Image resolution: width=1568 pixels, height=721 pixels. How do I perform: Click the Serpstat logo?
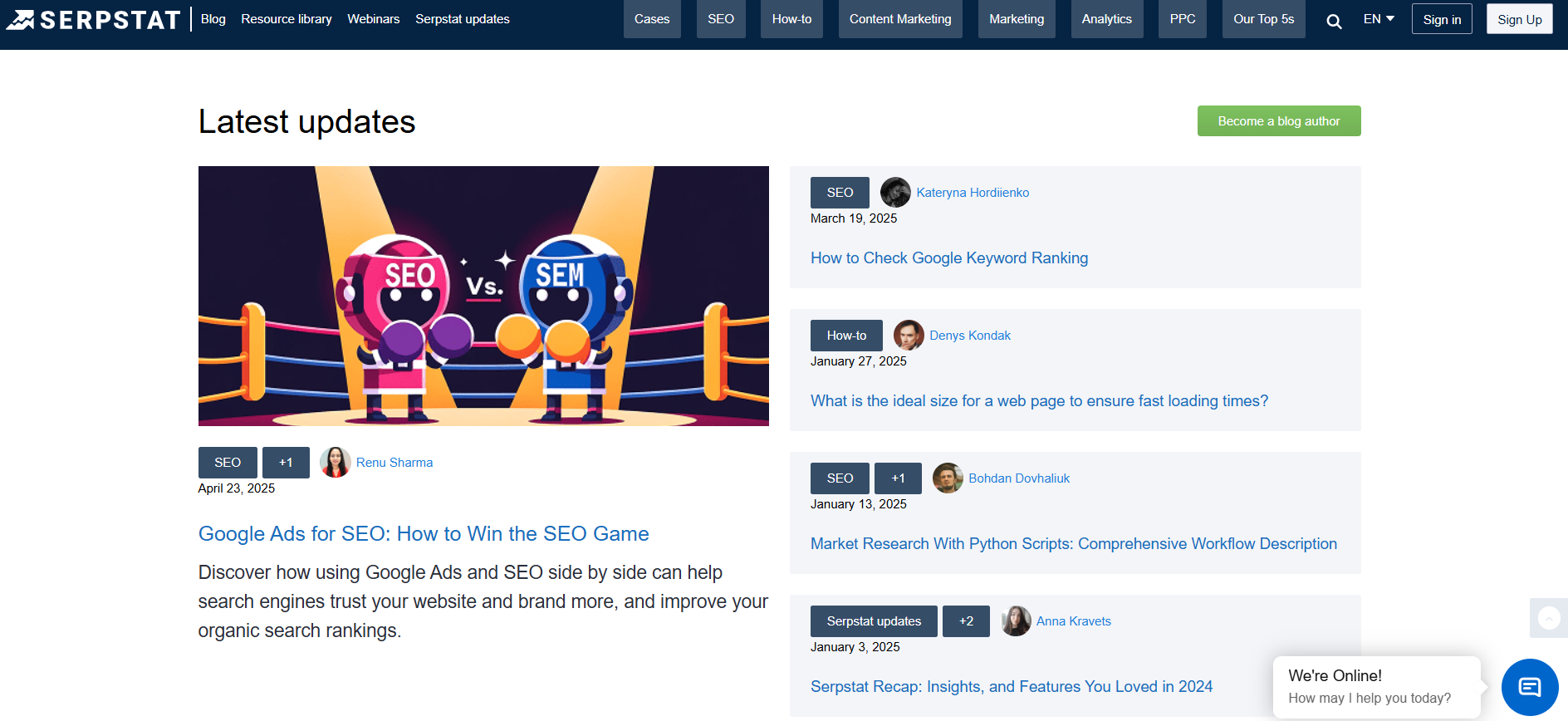(93, 19)
